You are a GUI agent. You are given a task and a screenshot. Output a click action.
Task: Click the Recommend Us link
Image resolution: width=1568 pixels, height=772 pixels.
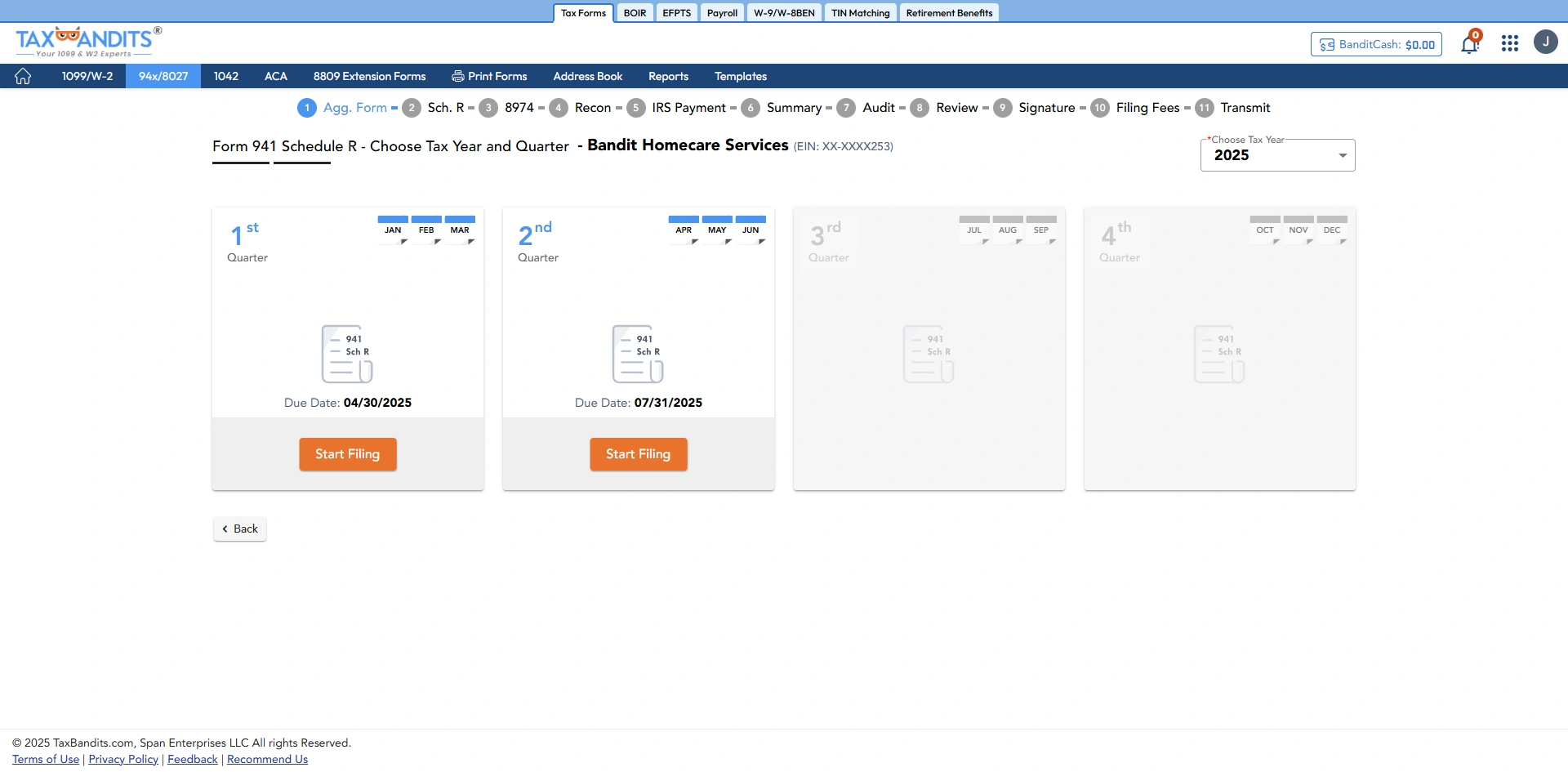tap(266, 759)
